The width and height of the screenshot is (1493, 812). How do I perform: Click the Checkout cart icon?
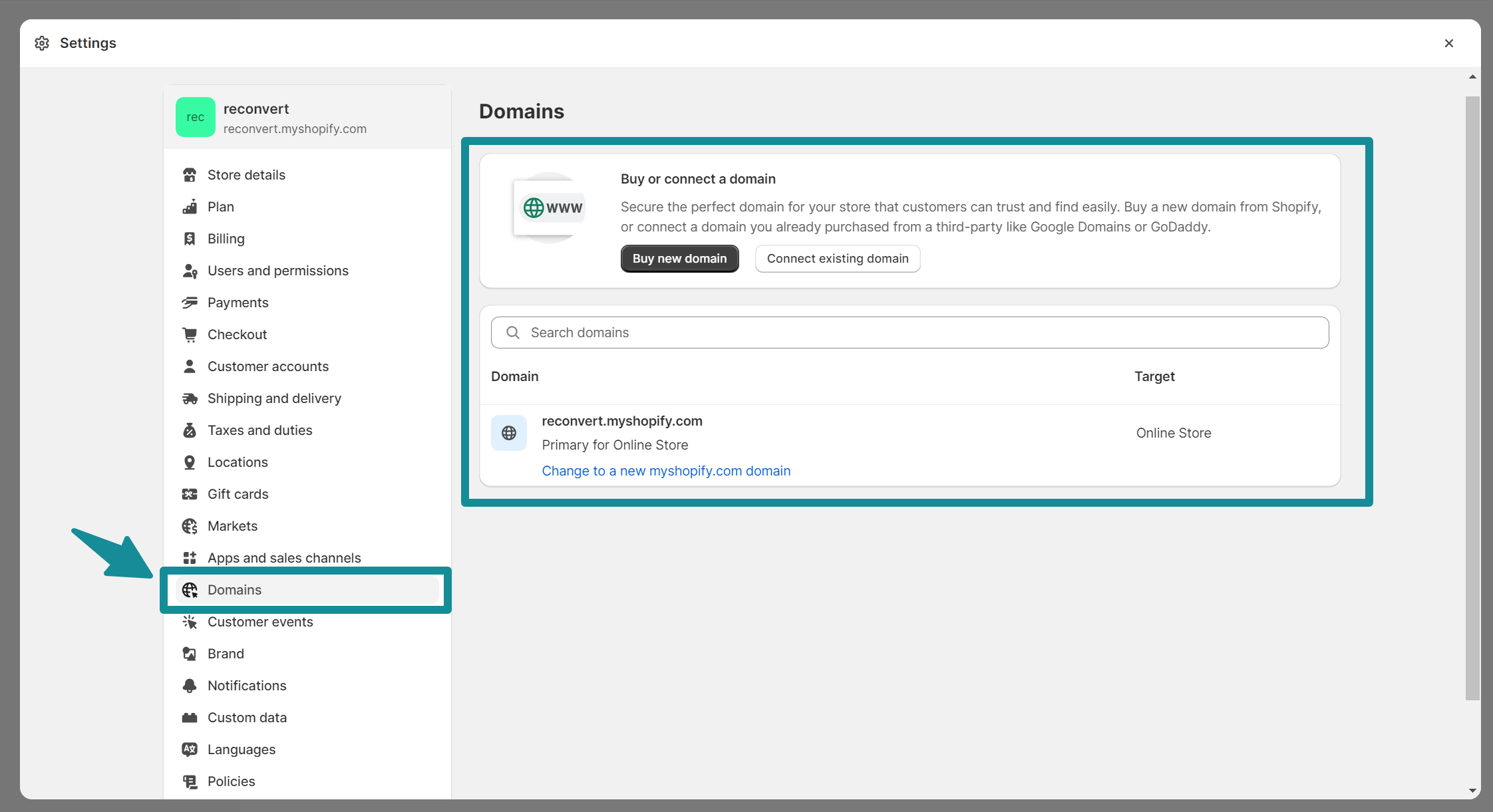pyautogui.click(x=190, y=334)
